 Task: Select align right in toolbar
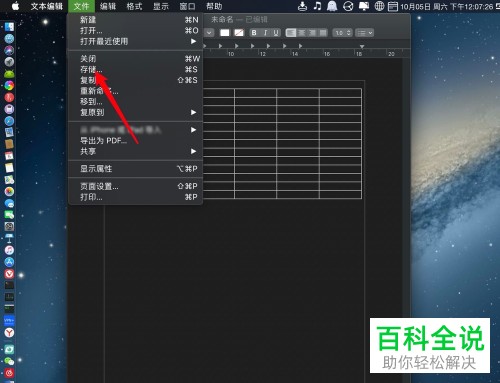point(312,33)
